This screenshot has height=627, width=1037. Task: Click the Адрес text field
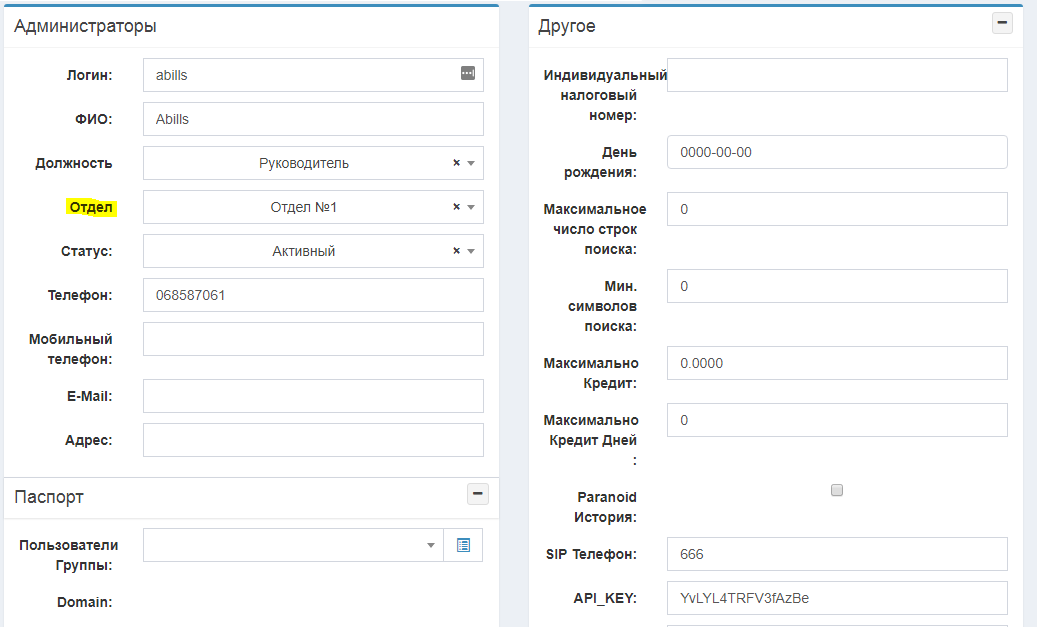[x=313, y=440]
